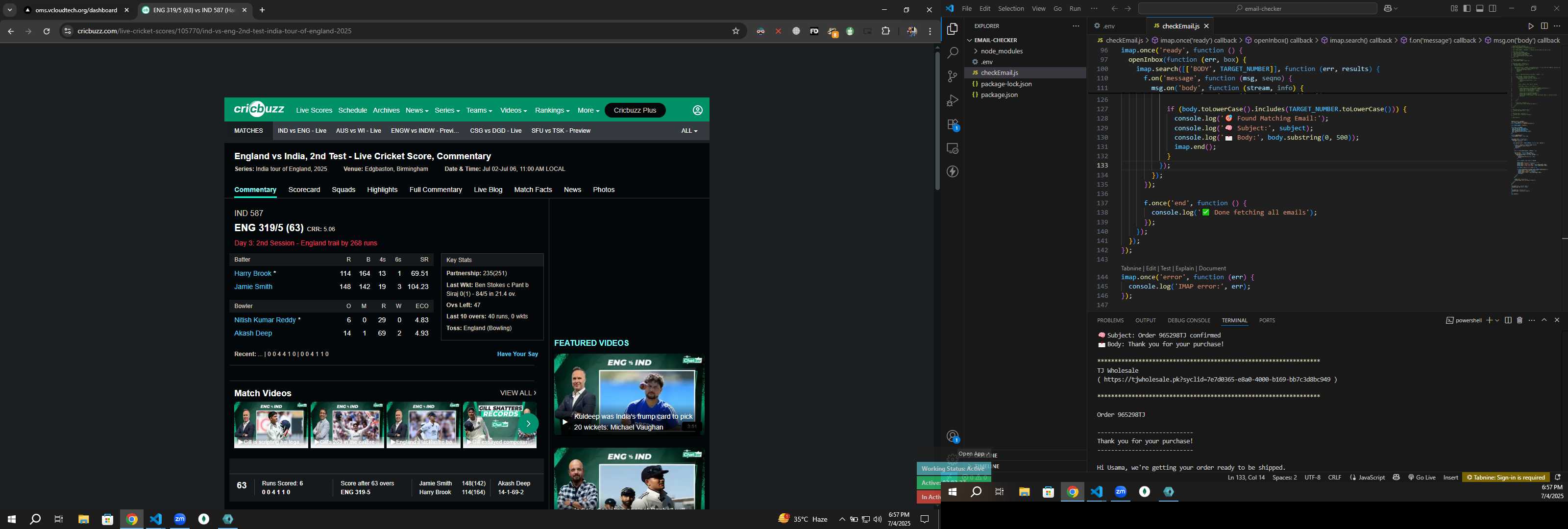Screen dimensions: 1568x529
Task: Switch to the .env editor tab
Action: [1109, 26]
